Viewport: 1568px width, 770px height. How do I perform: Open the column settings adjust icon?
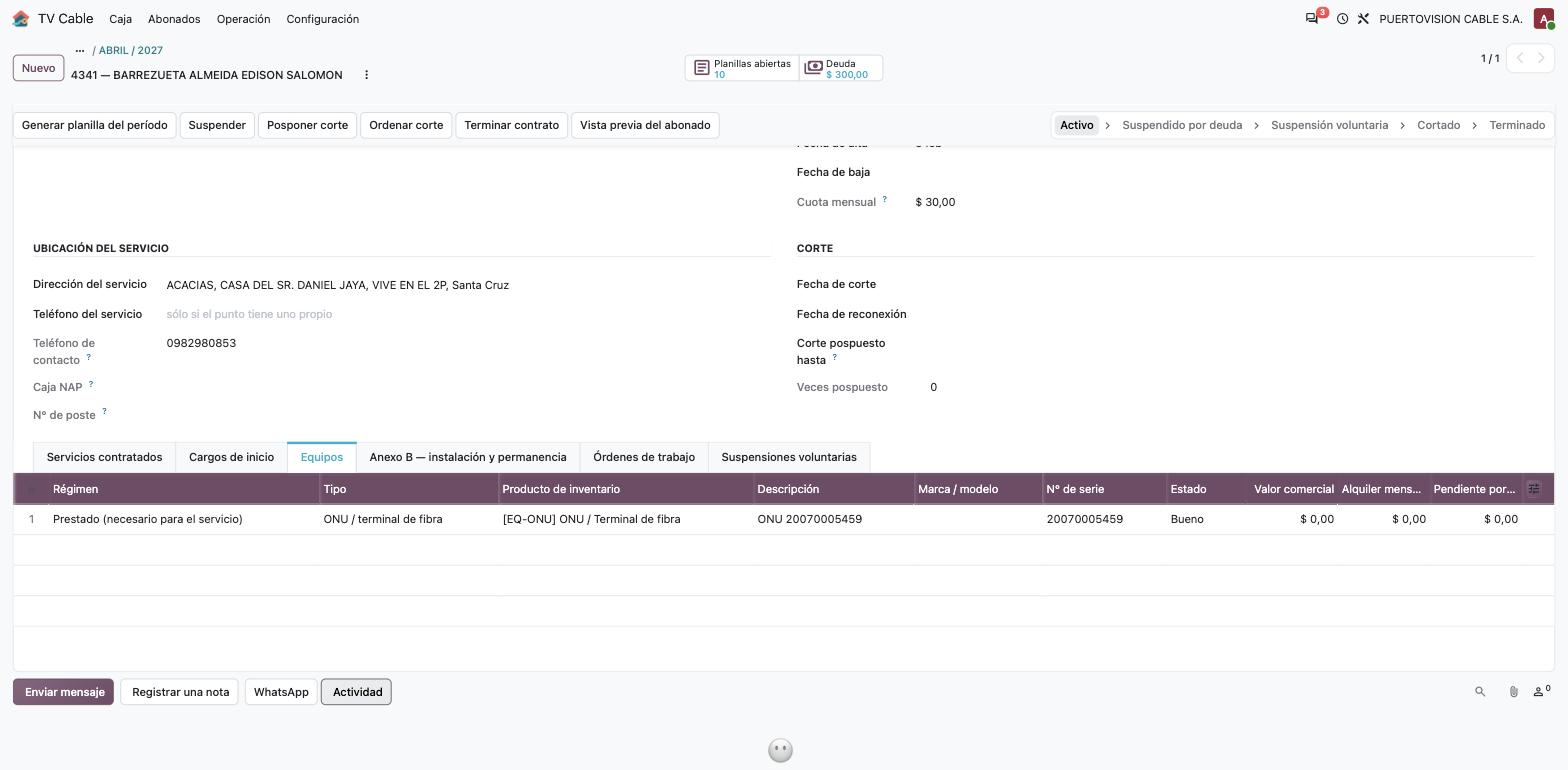pos(1534,489)
